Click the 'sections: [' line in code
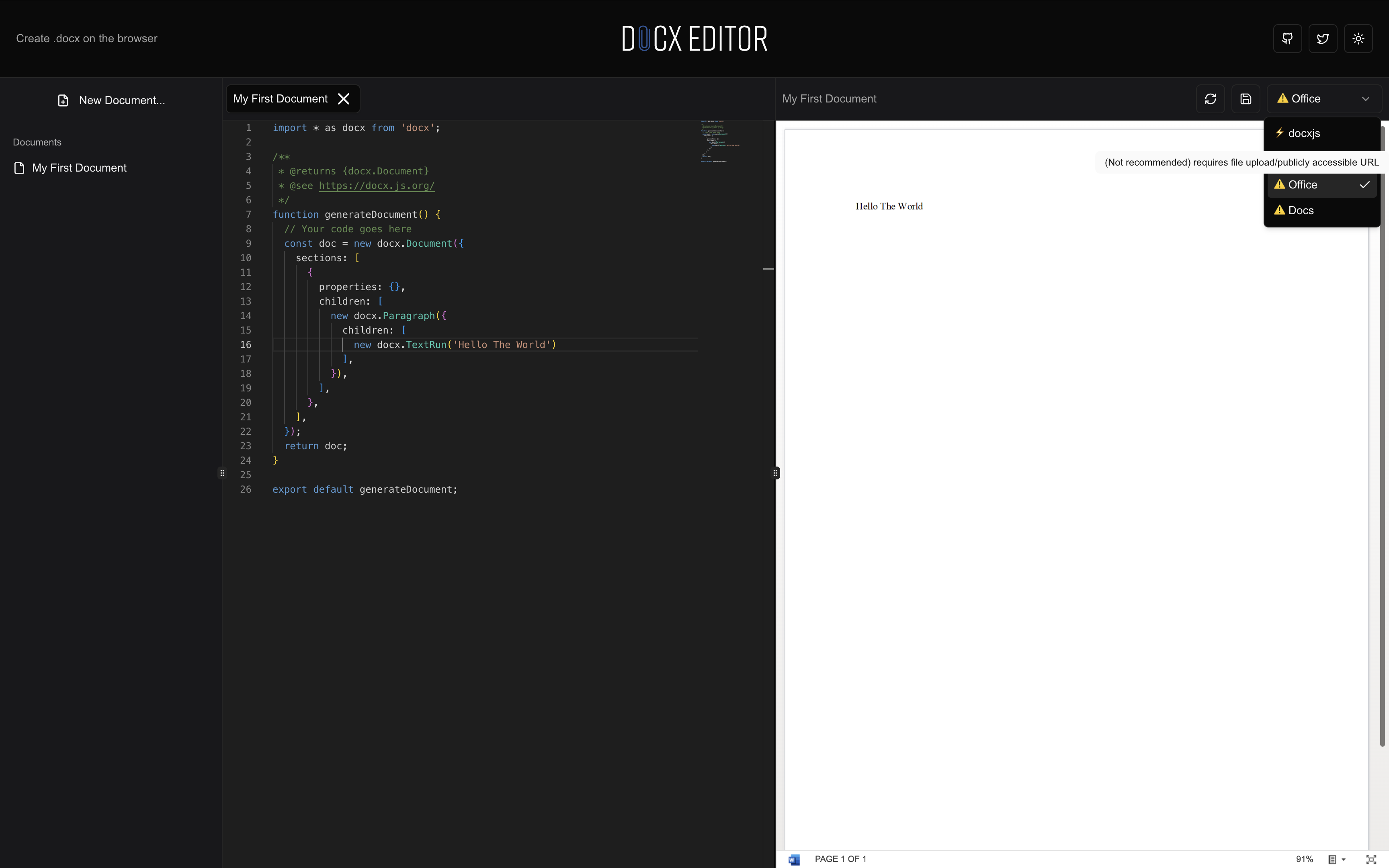This screenshot has width=1389, height=868. pyautogui.click(x=328, y=258)
